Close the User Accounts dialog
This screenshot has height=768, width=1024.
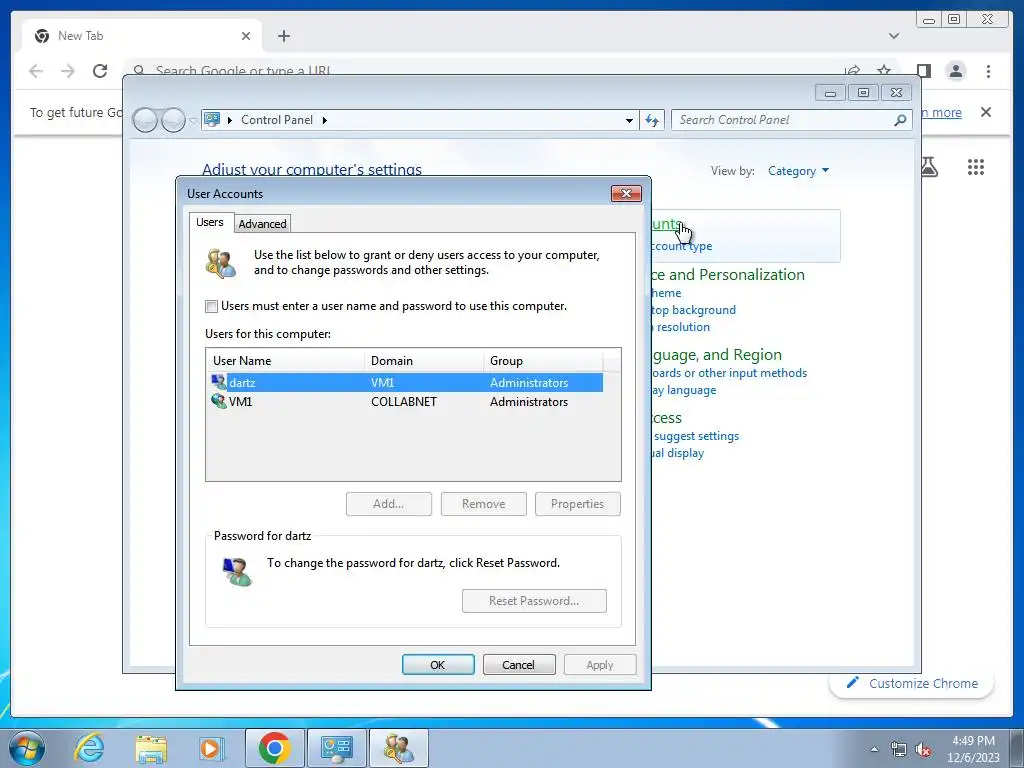click(626, 193)
